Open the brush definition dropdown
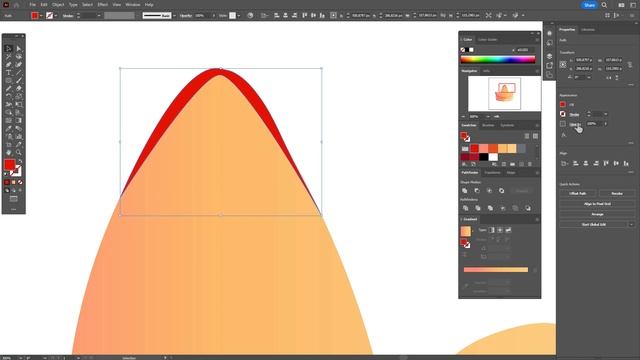The height and width of the screenshot is (360, 640). [x=174, y=16]
